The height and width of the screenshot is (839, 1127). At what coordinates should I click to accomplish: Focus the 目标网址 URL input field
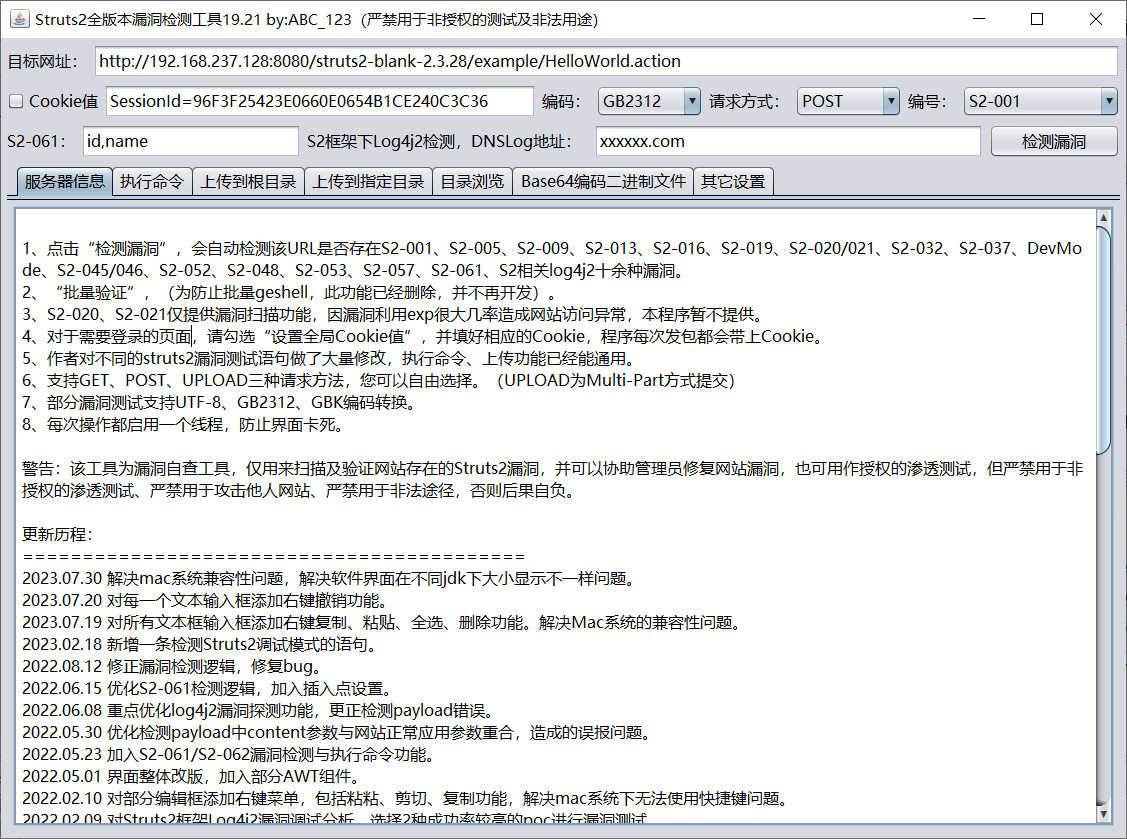click(x=606, y=61)
